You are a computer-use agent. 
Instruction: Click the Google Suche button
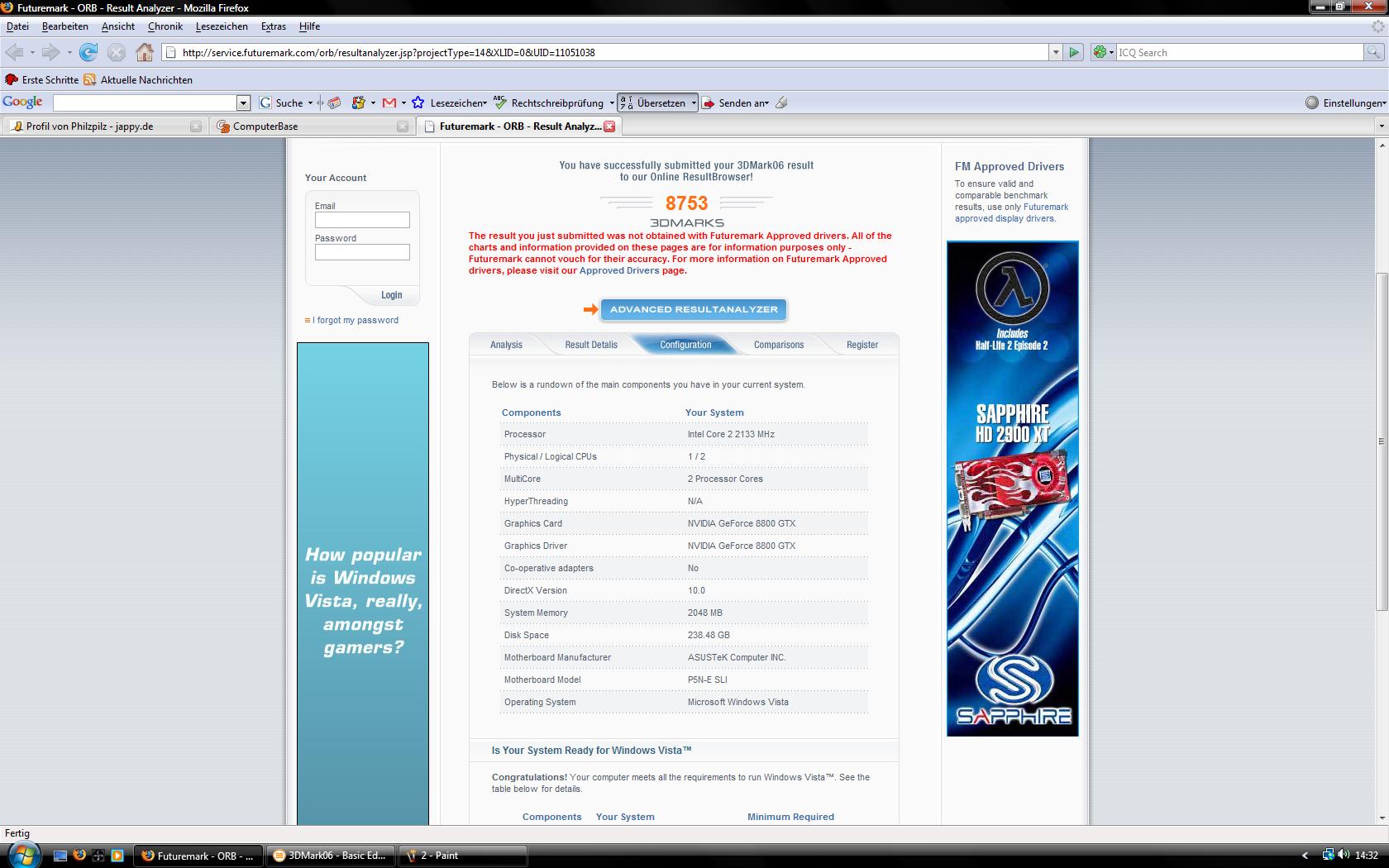(x=282, y=103)
